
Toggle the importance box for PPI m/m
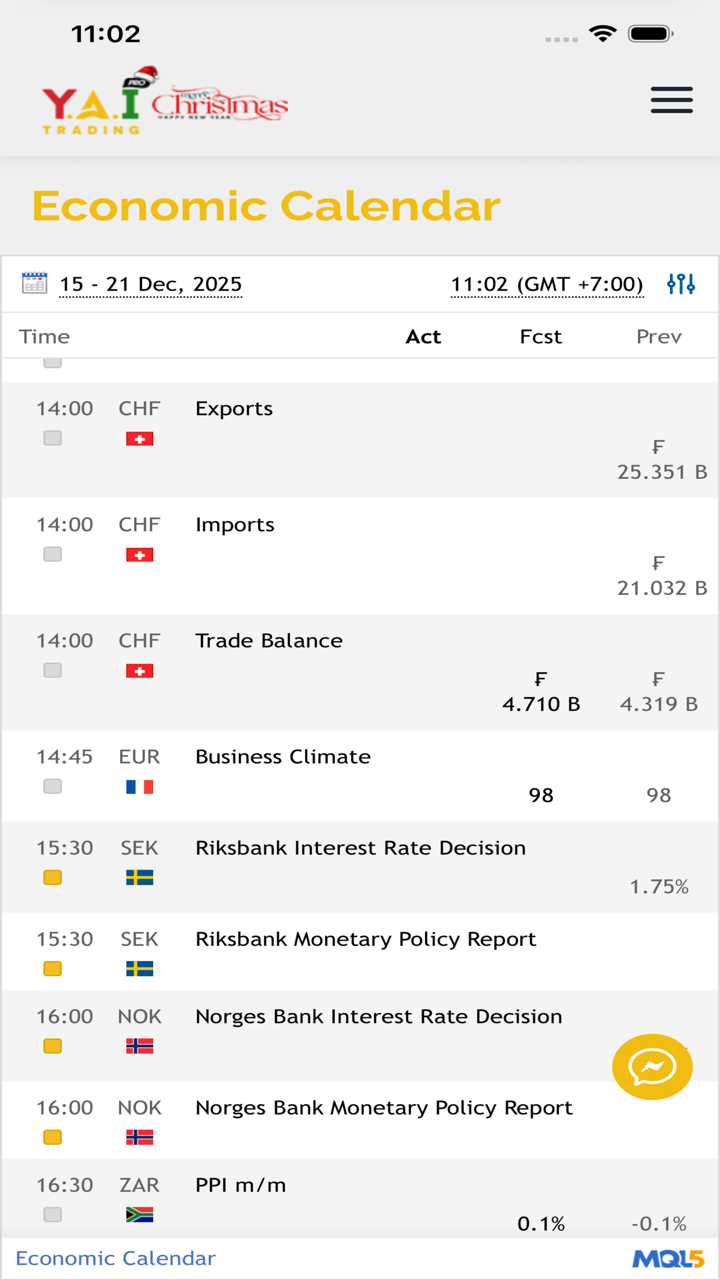pyautogui.click(x=53, y=1214)
